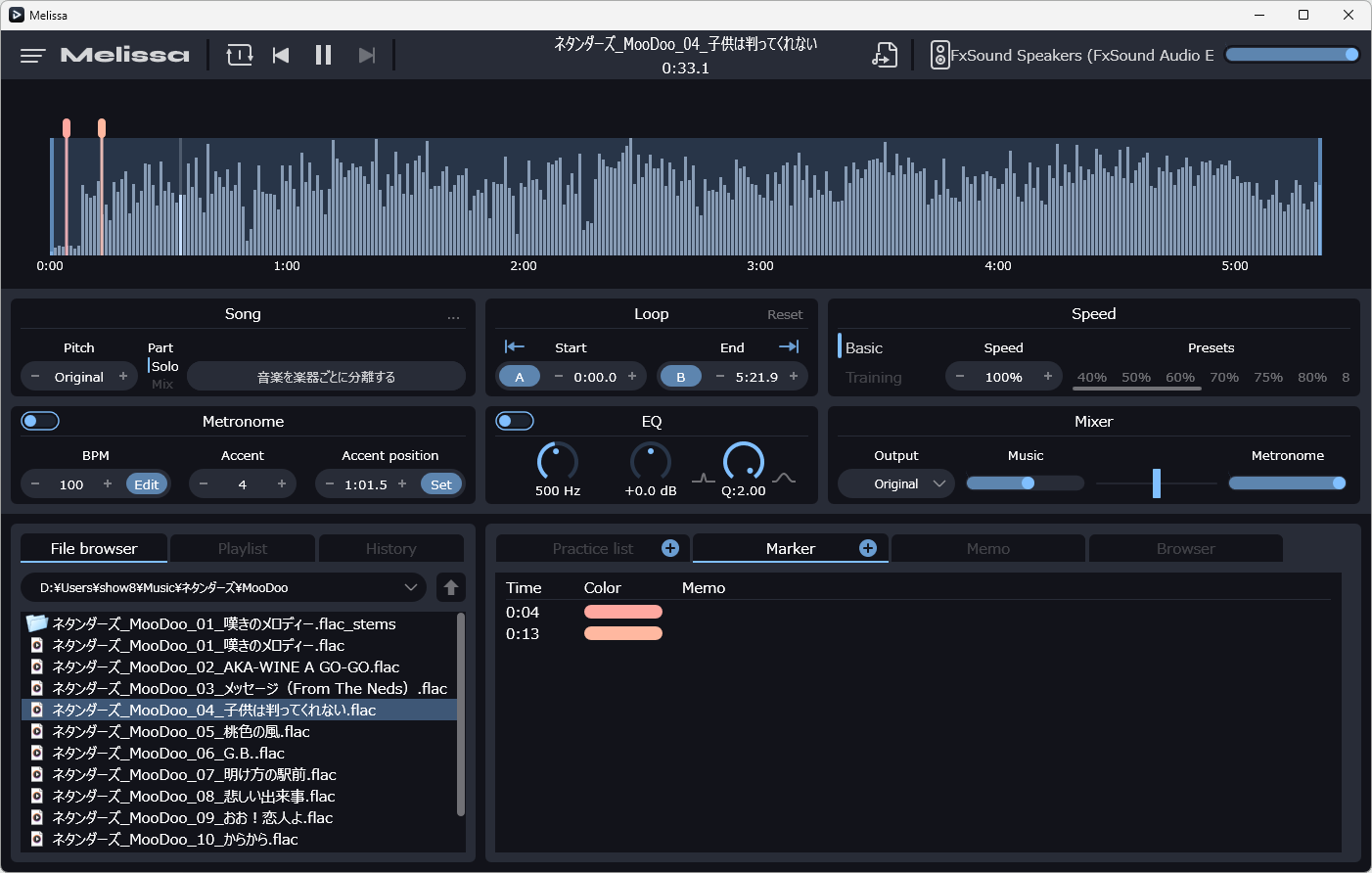
Task: Skip to the next track
Action: point(366,56)
